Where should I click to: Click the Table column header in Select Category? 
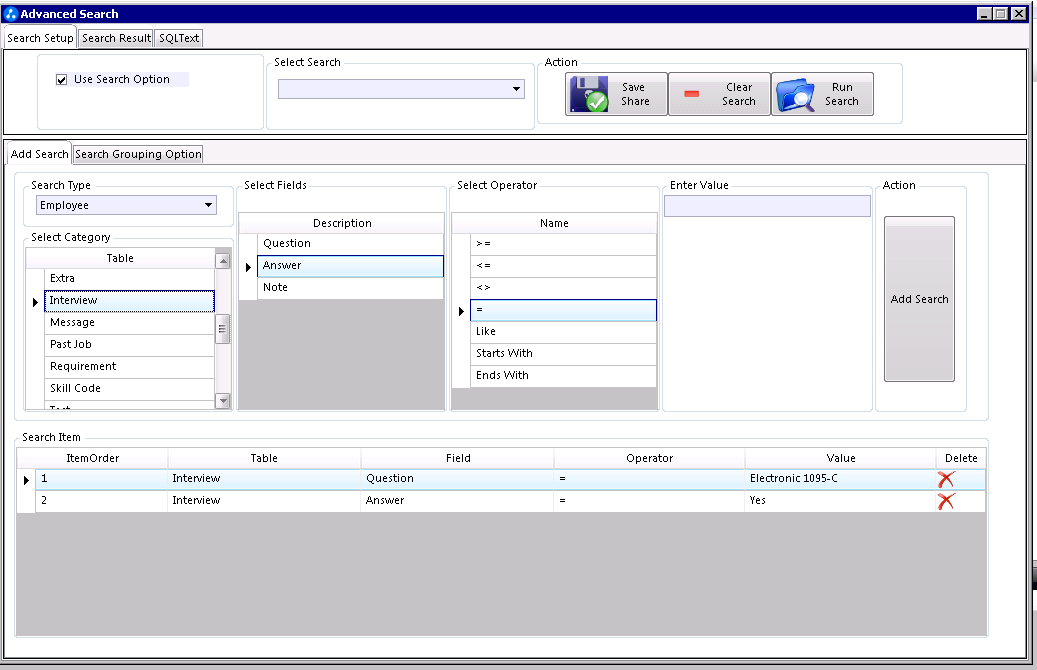click(120, 258)
